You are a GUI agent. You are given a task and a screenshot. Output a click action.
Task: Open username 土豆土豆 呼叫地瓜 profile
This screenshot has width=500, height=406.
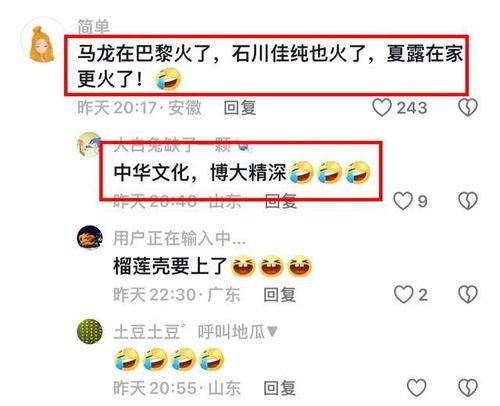(196, 332)
